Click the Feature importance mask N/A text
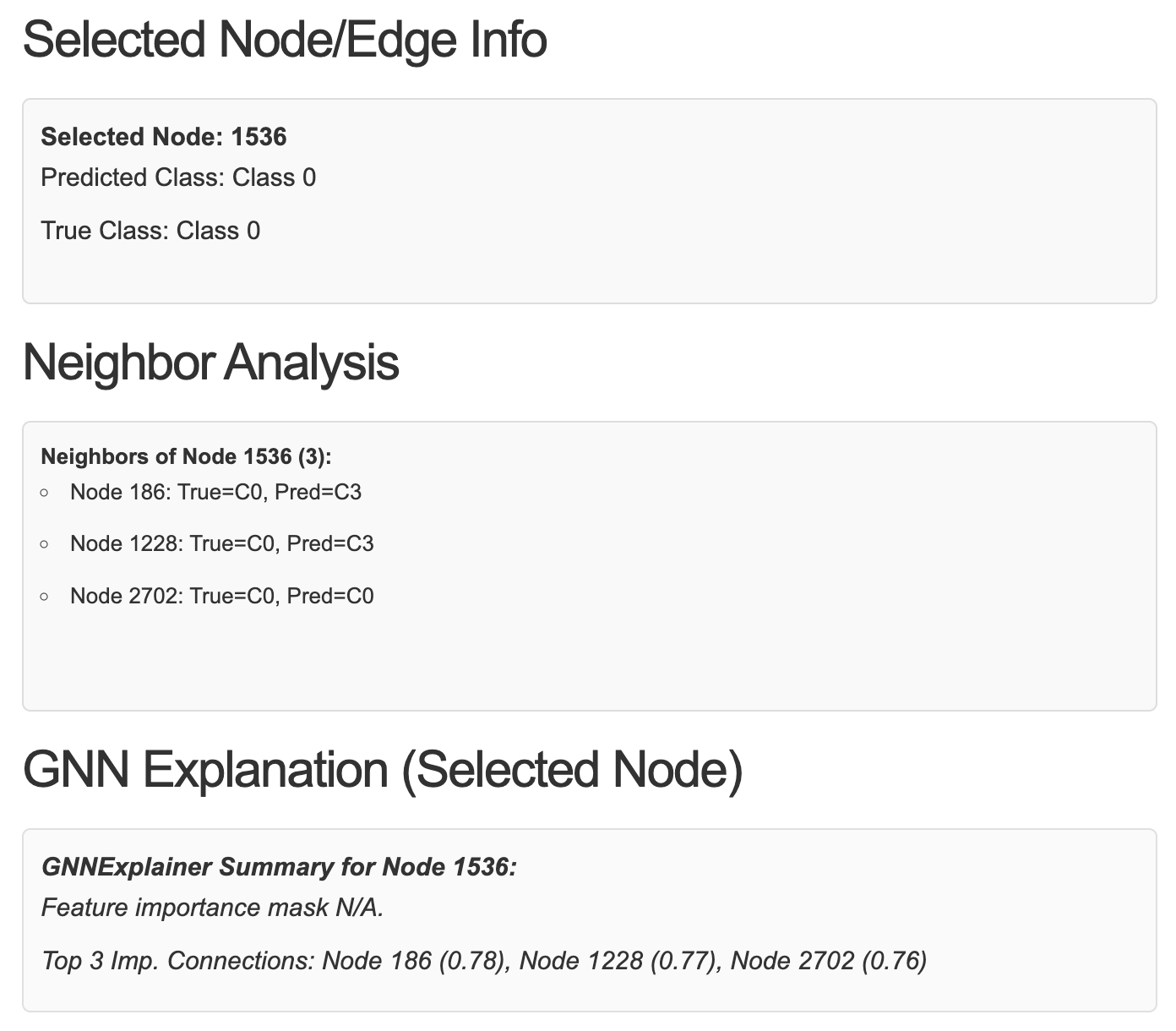The image size is (1176, 1031). [213, 908]
